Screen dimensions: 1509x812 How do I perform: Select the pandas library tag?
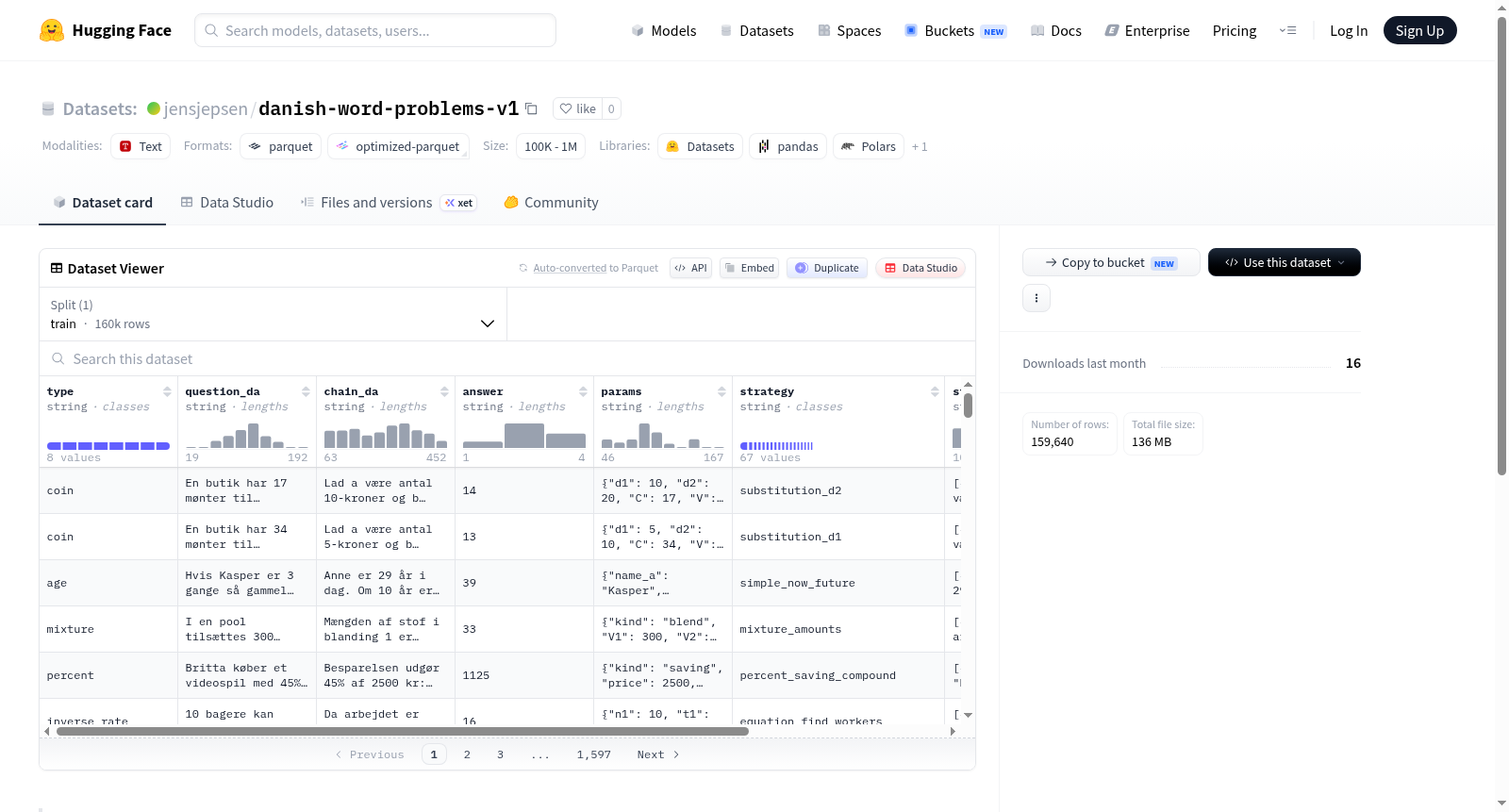(x=788, y=146)
